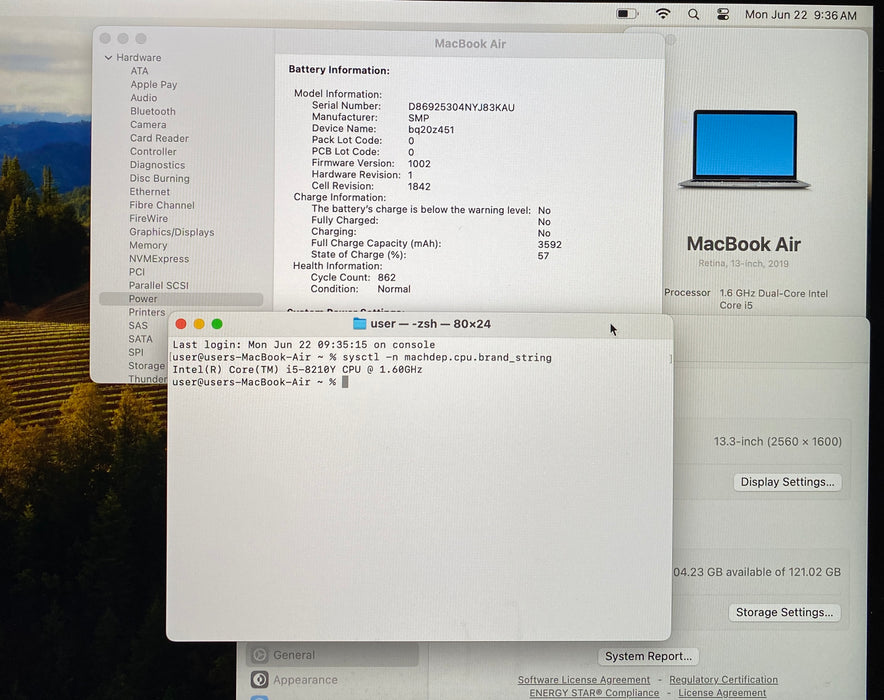Select SPI entry in sidebar
Screen dimensions: 884x700
pyautogui.click(x=135, y=352)
